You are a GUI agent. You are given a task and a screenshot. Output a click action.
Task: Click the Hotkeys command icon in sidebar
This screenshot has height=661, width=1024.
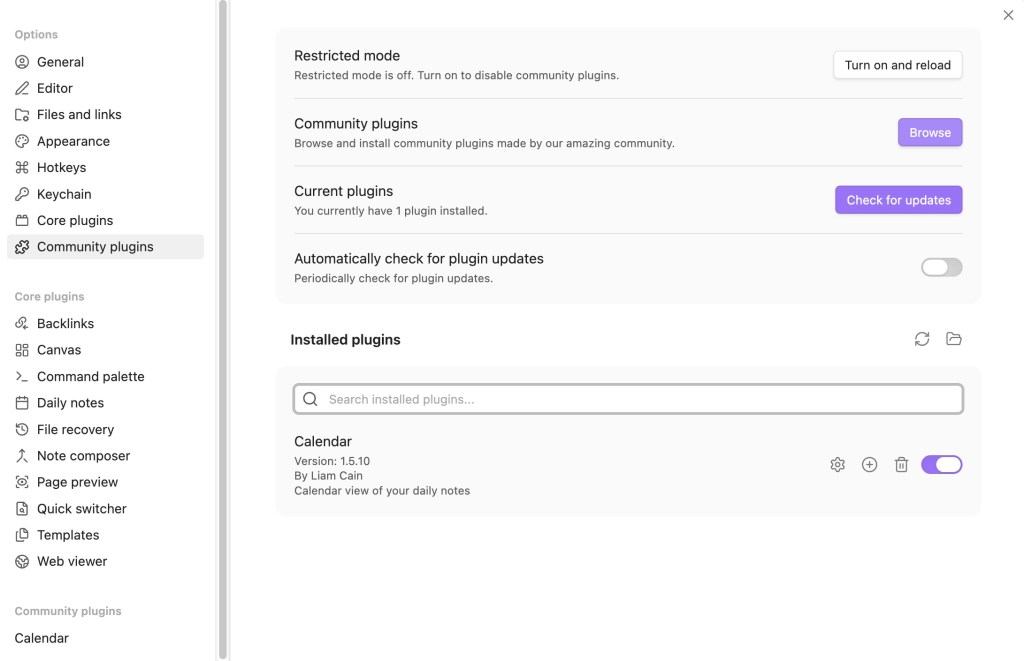22,168
